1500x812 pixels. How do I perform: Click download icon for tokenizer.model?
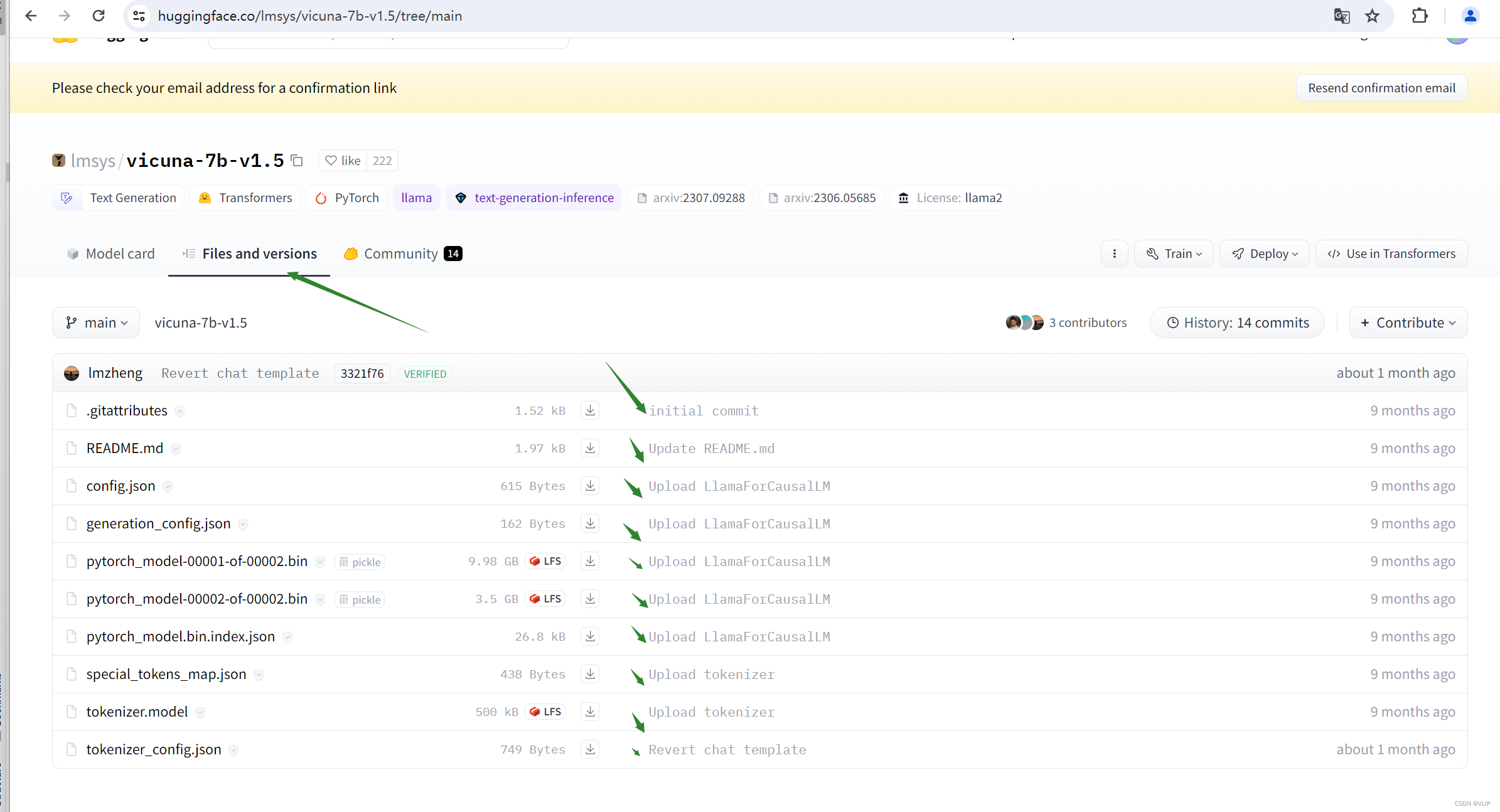point(590,712)
